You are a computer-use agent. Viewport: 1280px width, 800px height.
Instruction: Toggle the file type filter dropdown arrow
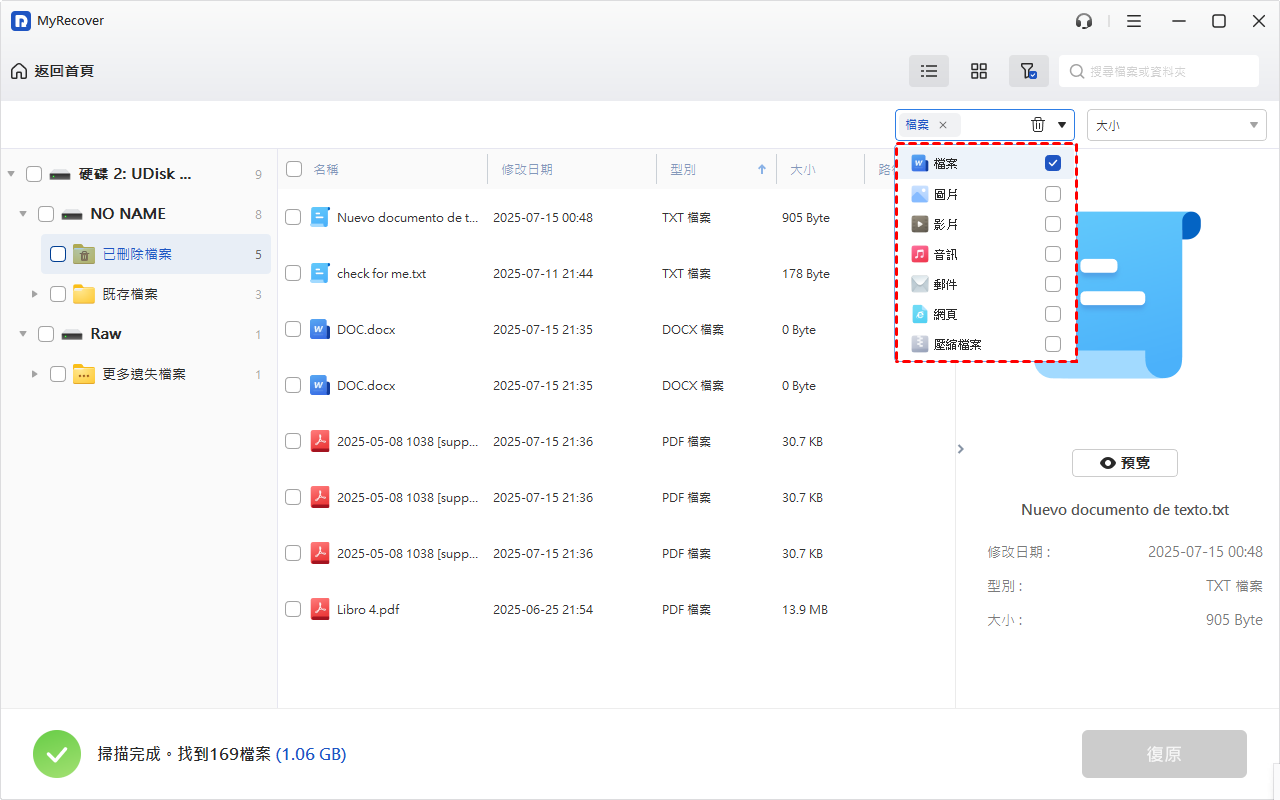(x=1061, y=125)
